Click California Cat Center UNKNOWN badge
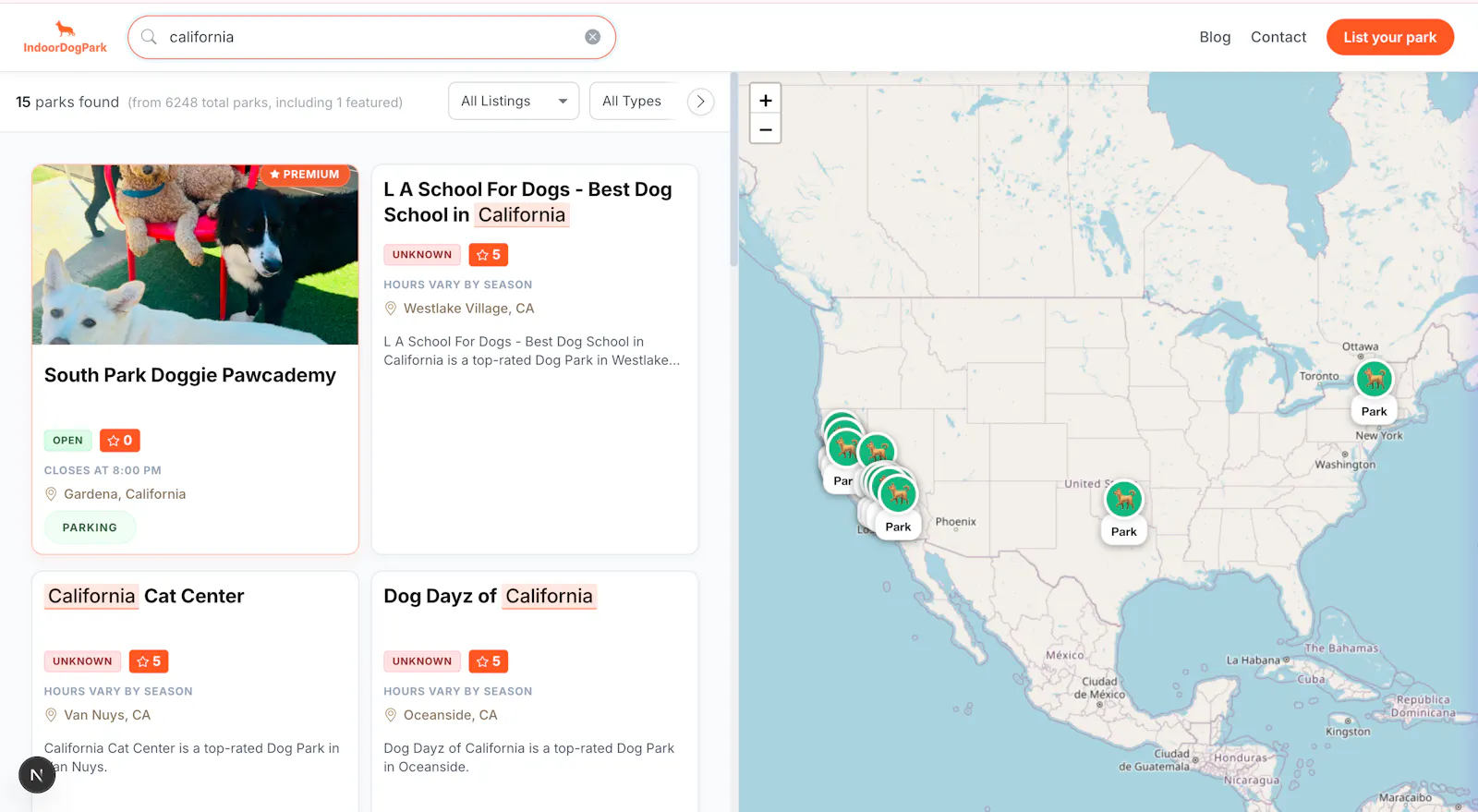Screen dimensions: 1478x812 [x=82, y=661]
